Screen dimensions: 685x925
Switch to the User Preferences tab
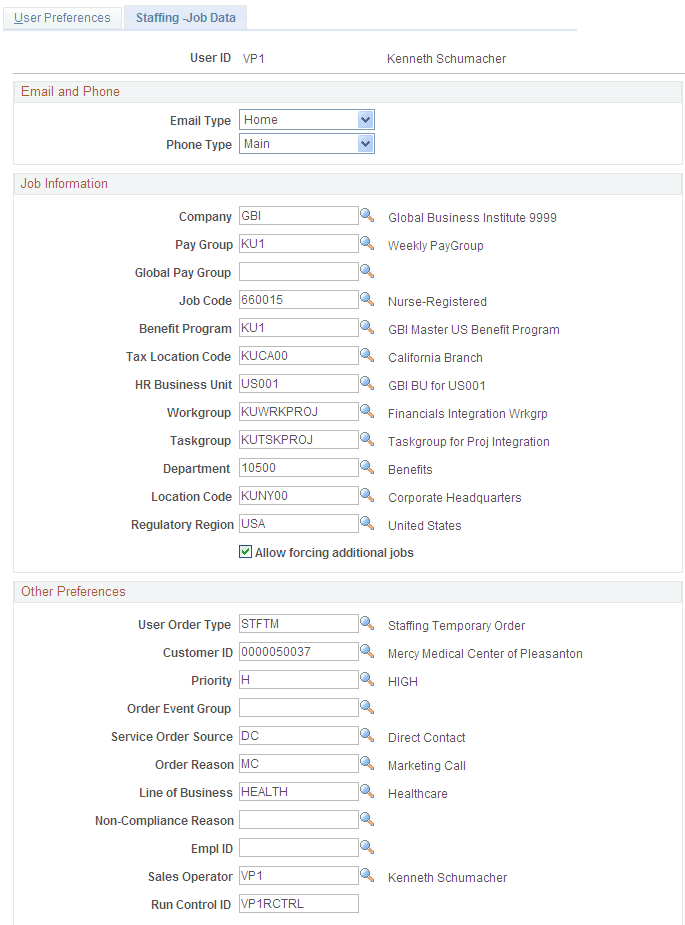62,17
